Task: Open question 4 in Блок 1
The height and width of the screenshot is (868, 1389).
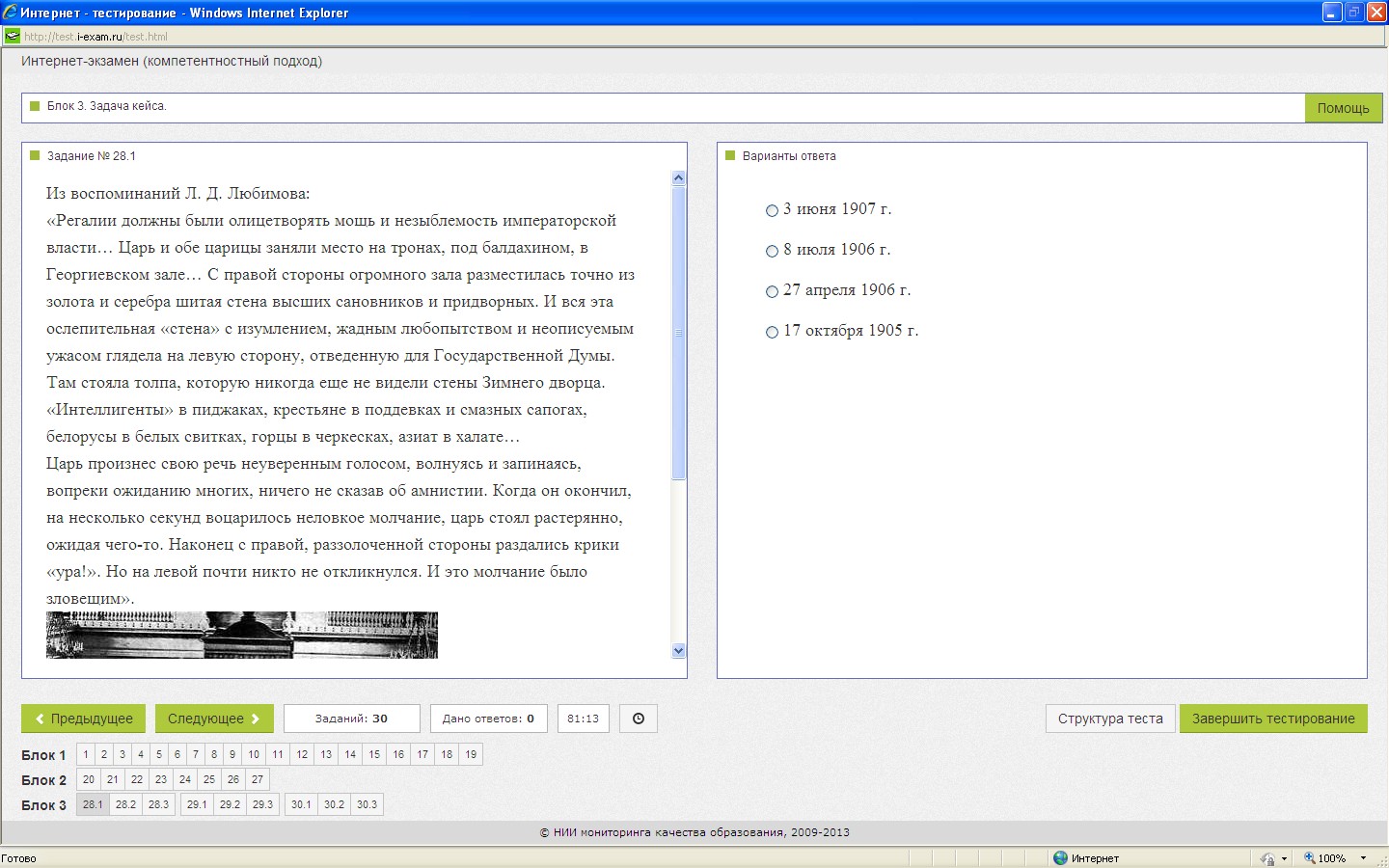Action: click(141, 754)
